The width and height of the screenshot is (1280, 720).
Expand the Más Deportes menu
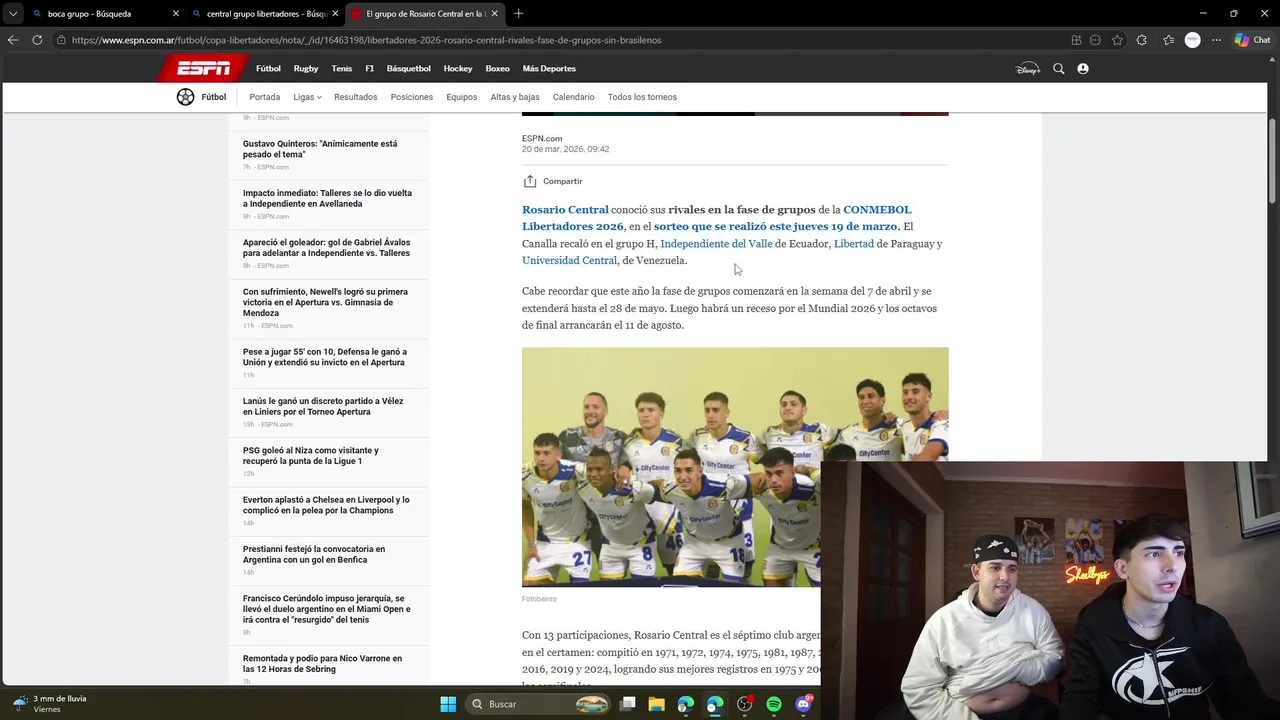pyautogui.click(x=549, y=69)
